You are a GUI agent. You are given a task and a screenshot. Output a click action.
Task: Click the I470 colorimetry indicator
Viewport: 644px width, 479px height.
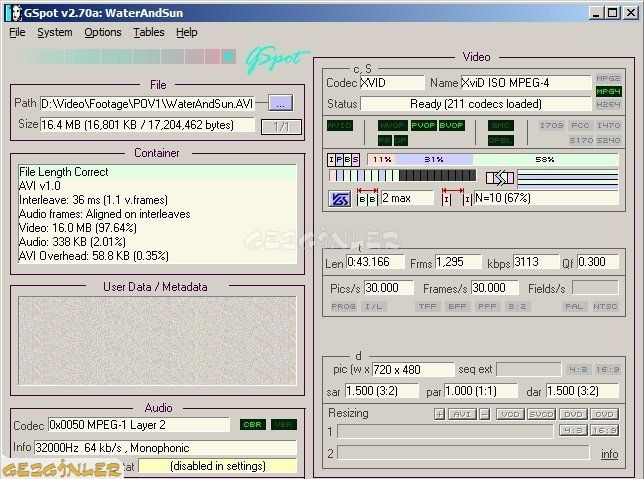[608, 125]
